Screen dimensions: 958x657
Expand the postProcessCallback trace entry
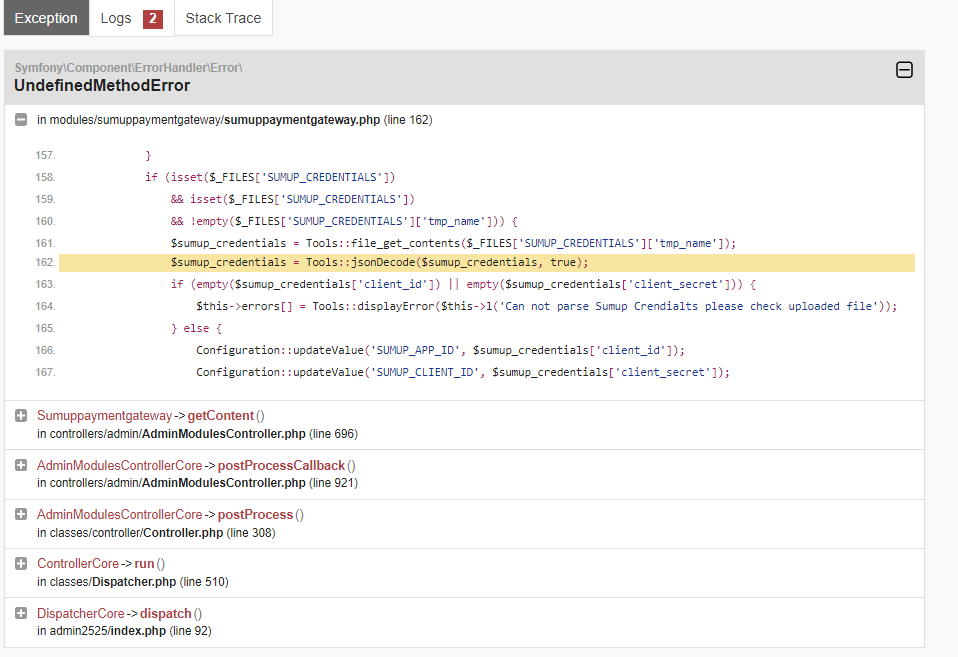pyautogui.click(x=21, y=466)
